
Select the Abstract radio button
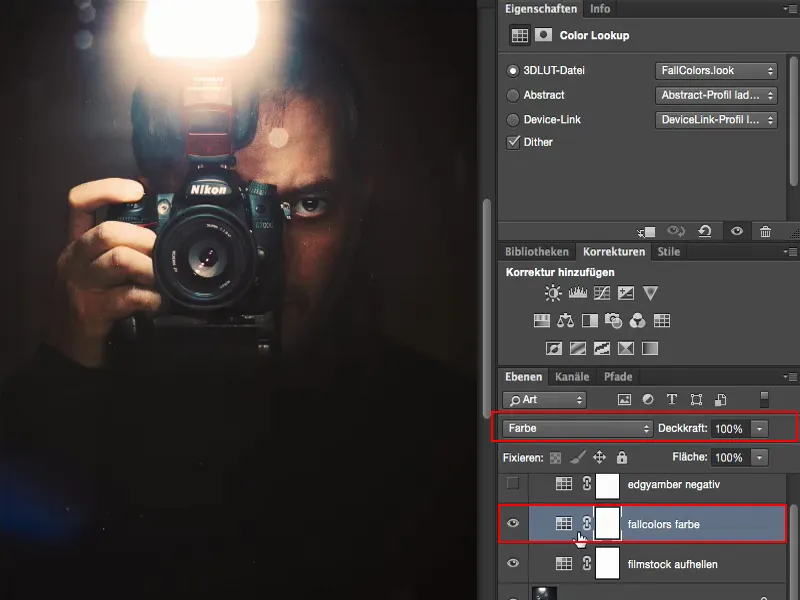coord(513,95)
